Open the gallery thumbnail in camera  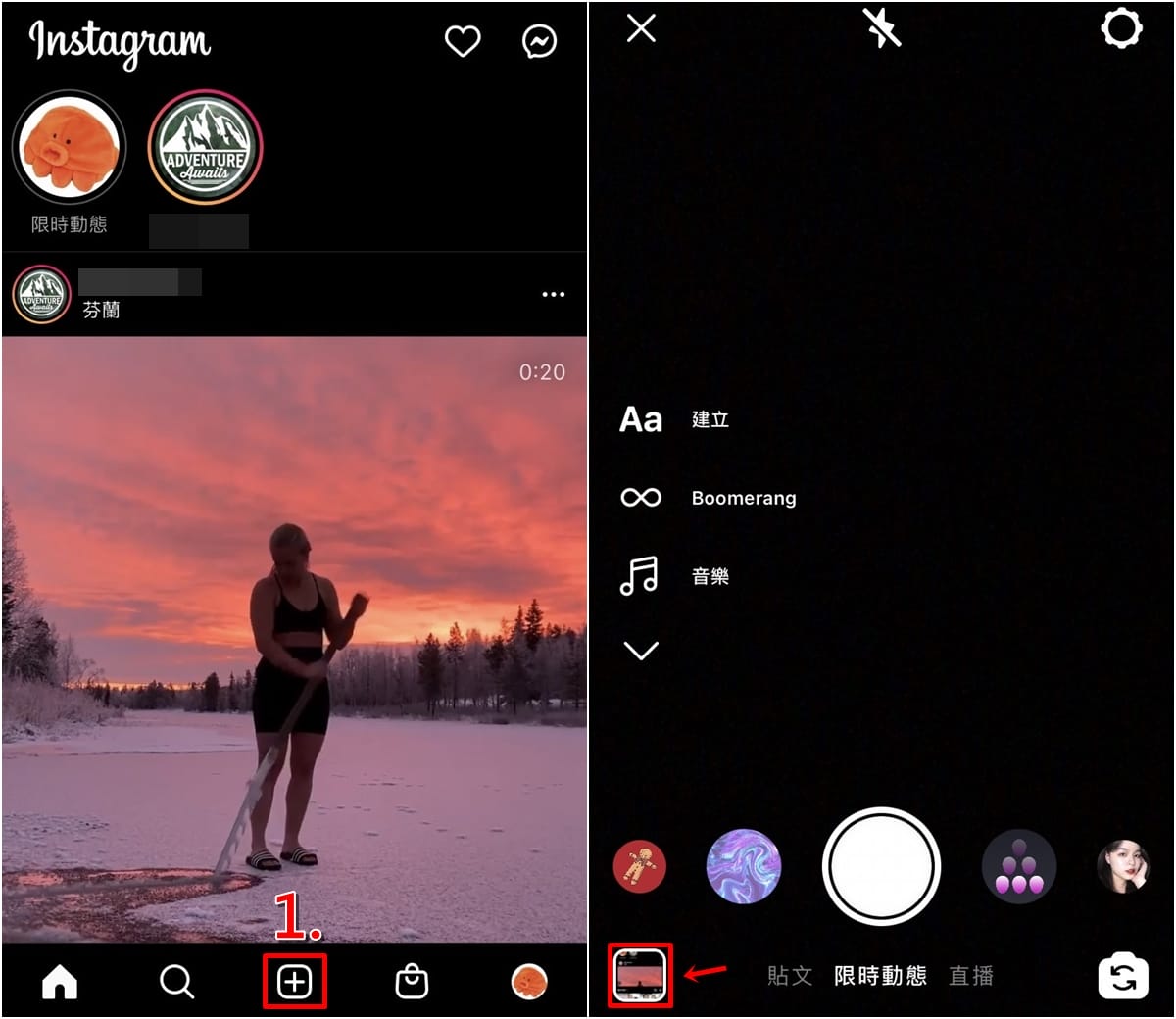click(640, 976)
